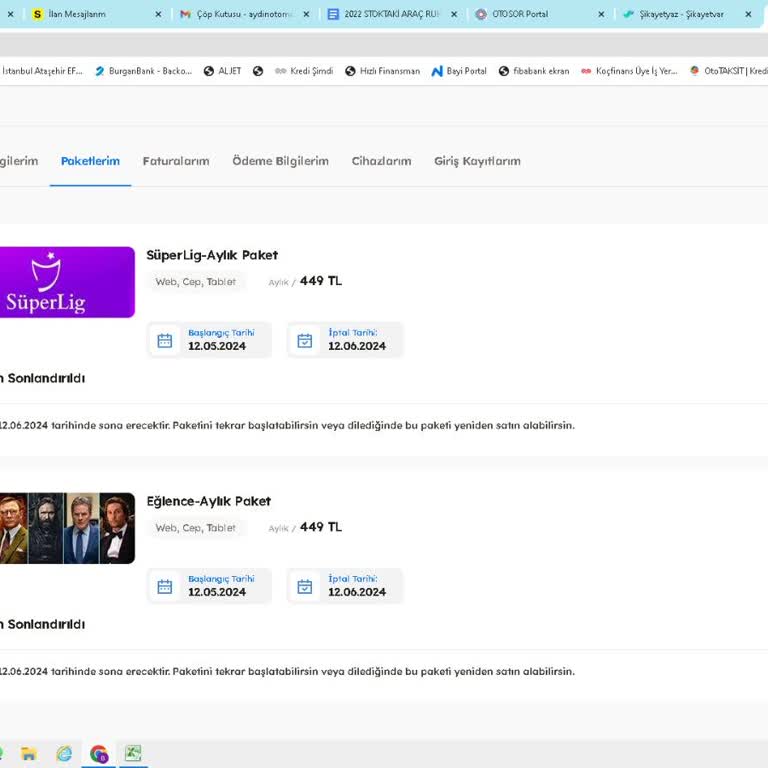768x768 pixels.
Task: Click Eğlence package start date calendar icon
Action: pyautogui.click(x=165, y=586)
